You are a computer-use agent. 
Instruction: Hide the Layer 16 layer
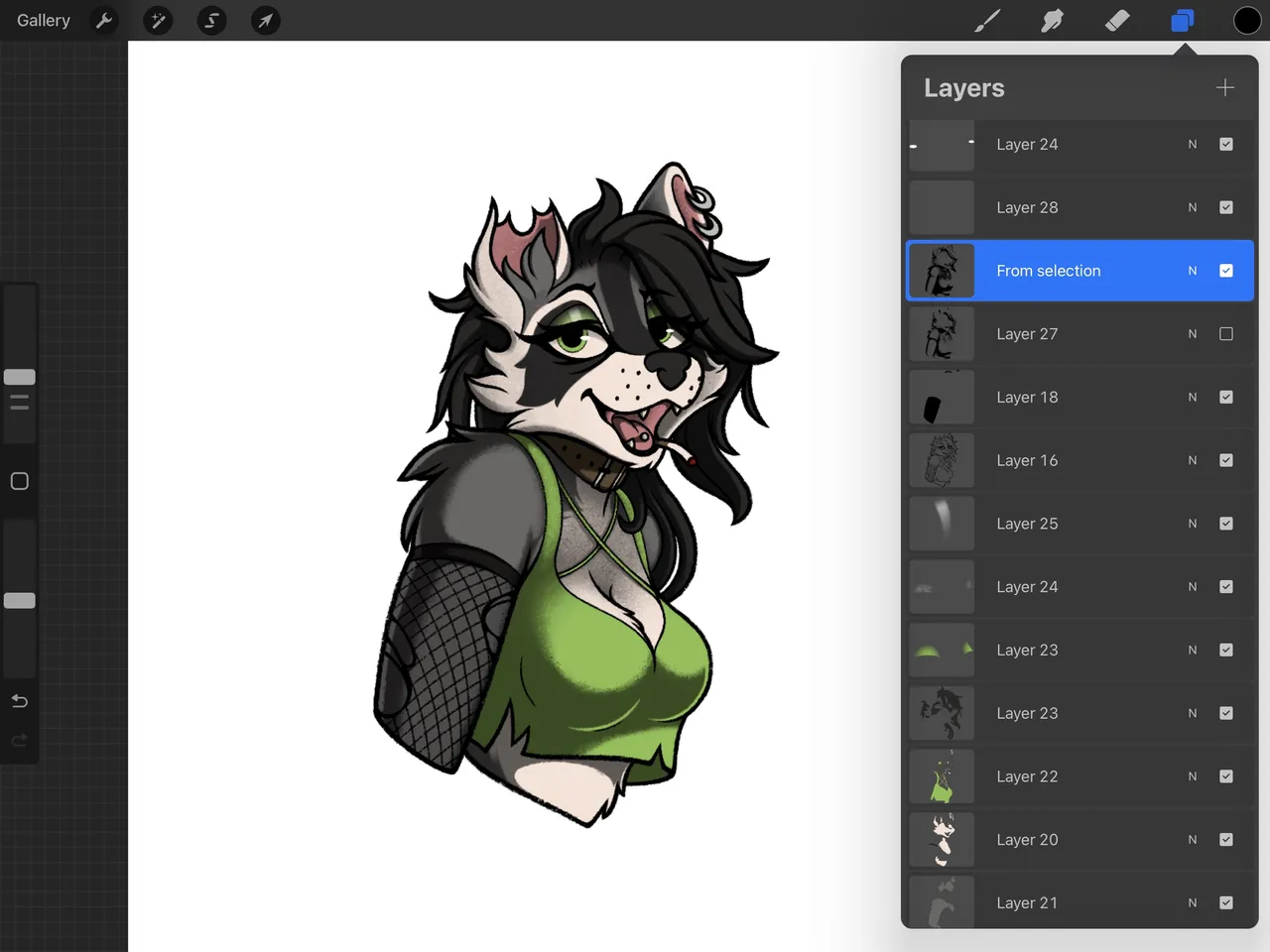click(1226, 460)
